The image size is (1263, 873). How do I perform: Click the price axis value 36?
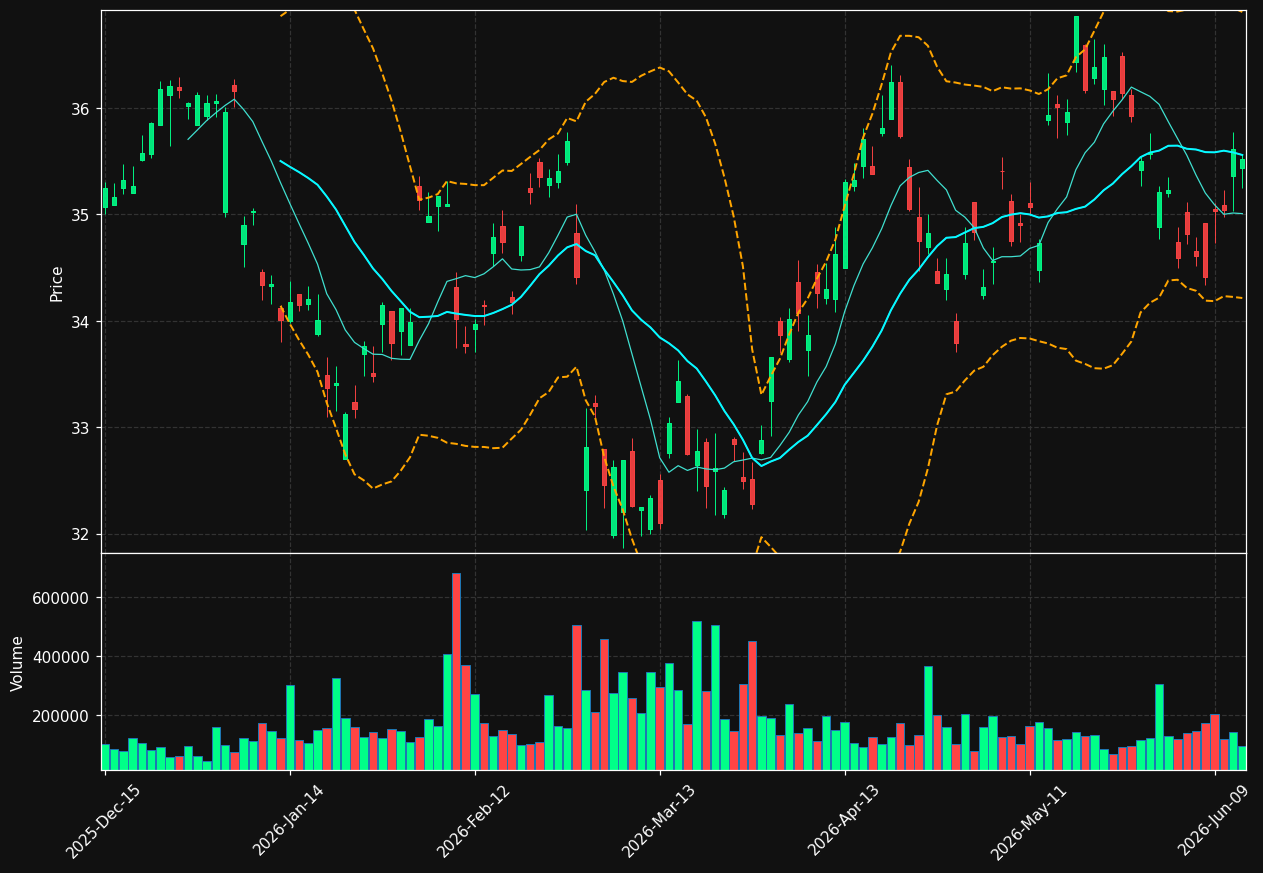pos(83,109)
